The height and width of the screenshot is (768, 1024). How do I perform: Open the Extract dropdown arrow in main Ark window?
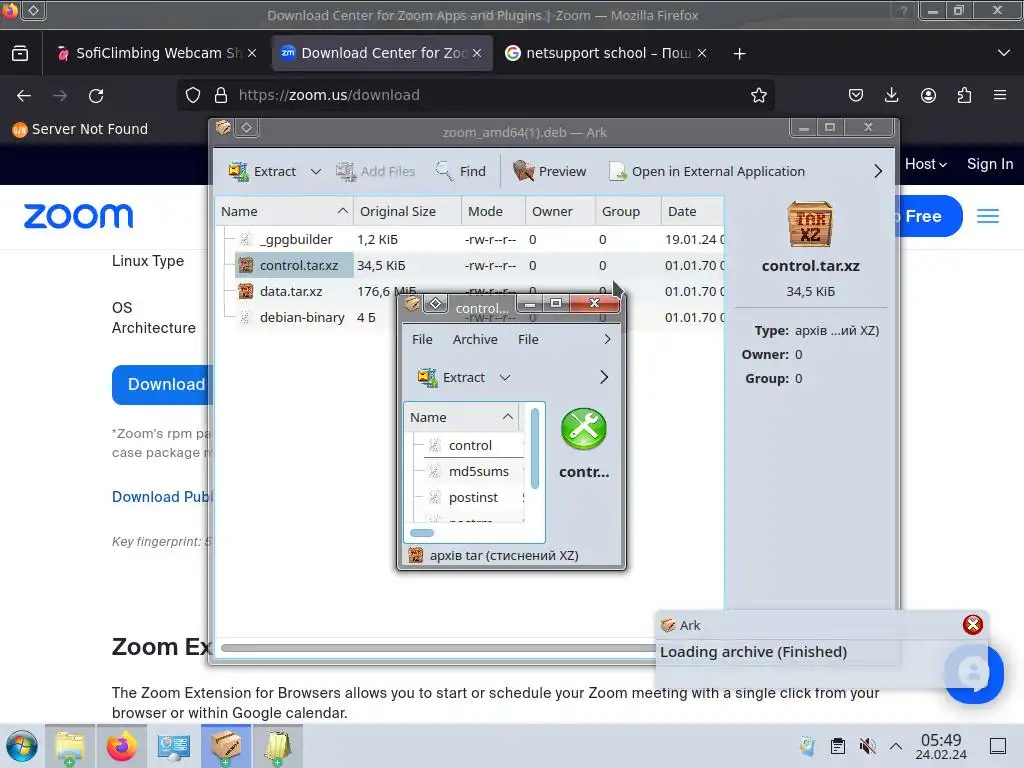coord(316,172)
